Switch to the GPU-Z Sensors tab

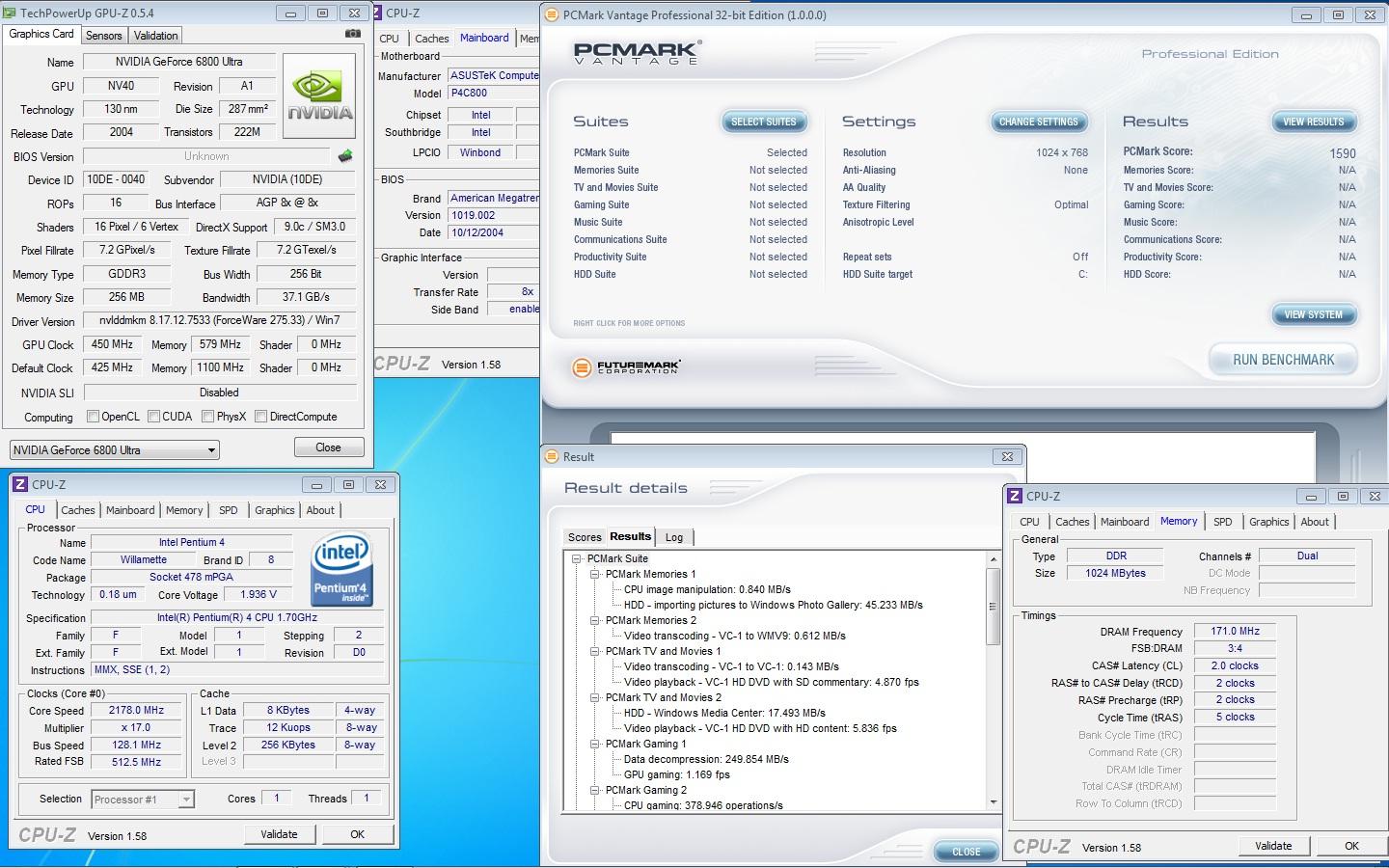[x=104, y=36]
